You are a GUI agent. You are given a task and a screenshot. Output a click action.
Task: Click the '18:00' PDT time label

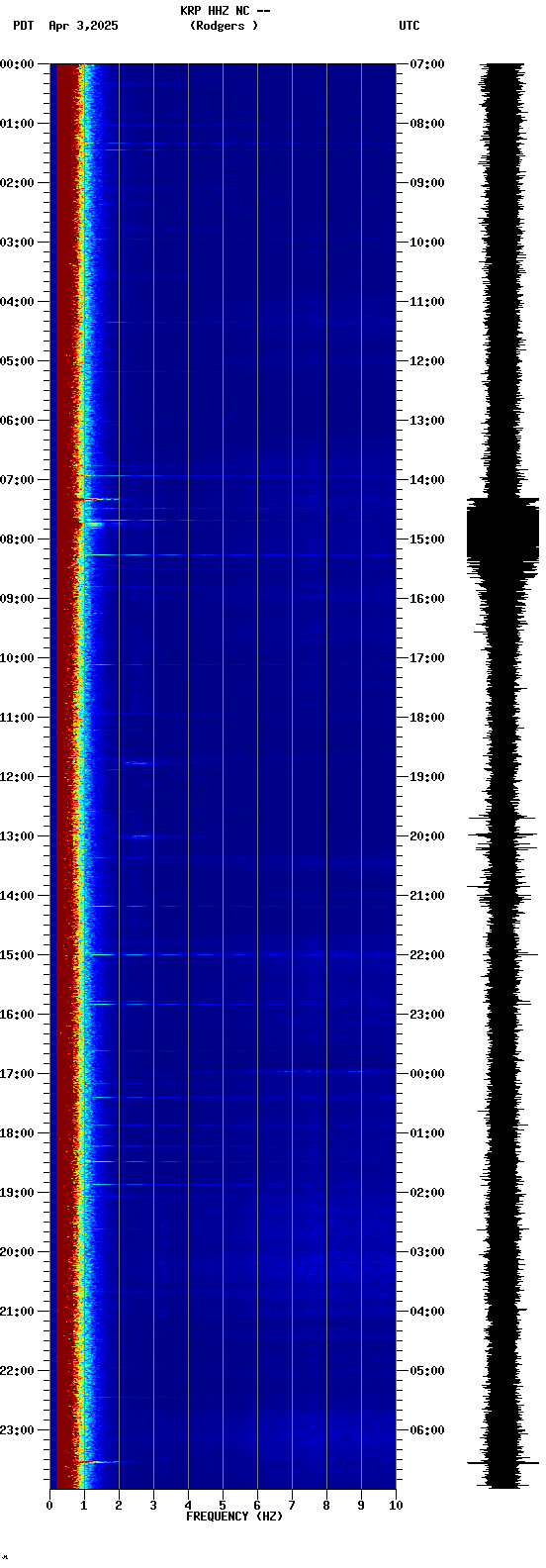17,1133
